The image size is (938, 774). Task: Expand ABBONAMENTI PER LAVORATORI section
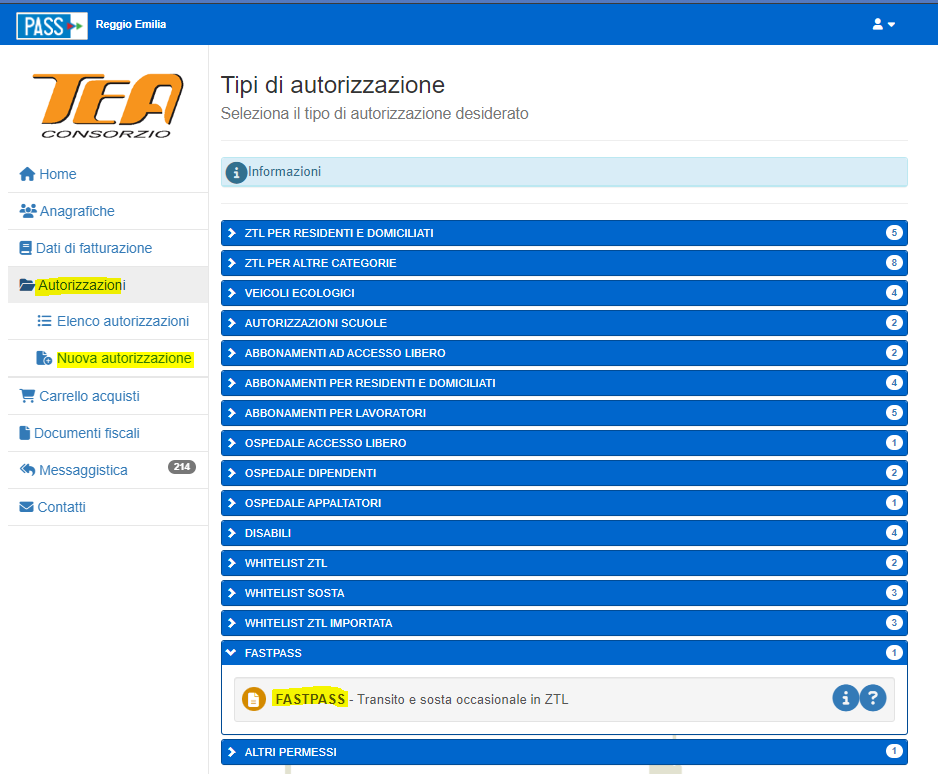335,413
